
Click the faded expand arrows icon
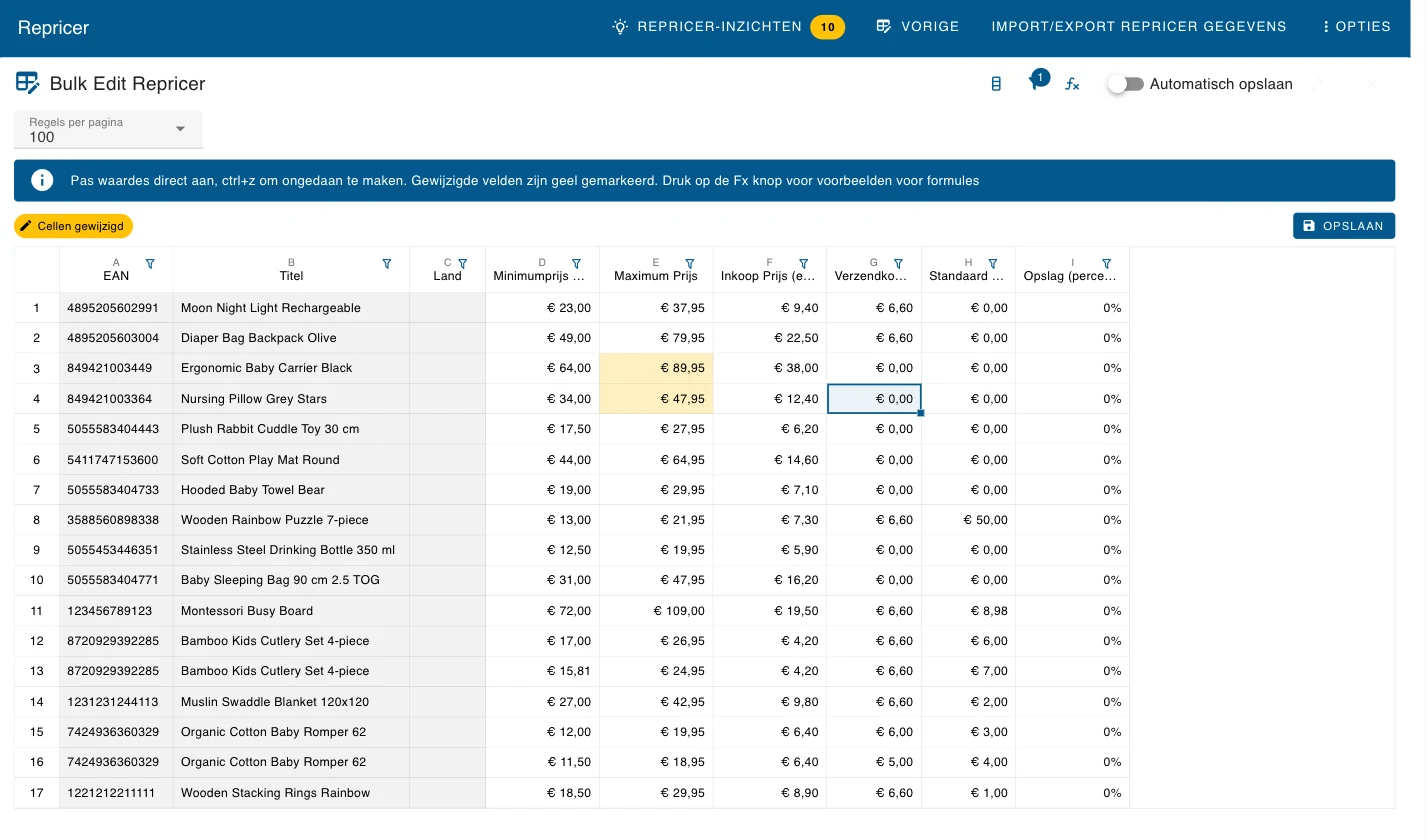click(1317, 85)
